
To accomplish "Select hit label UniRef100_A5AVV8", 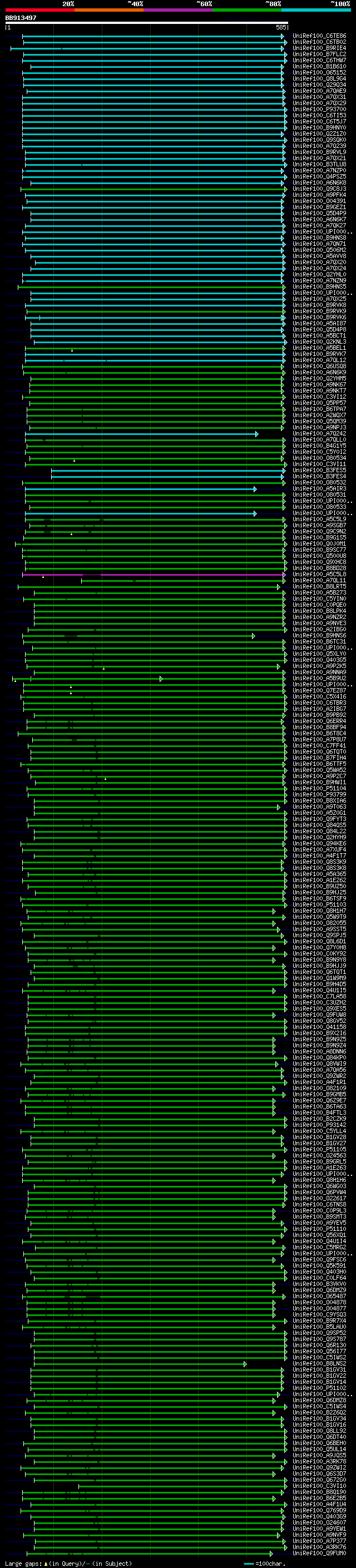I will [x=319, y=256].
